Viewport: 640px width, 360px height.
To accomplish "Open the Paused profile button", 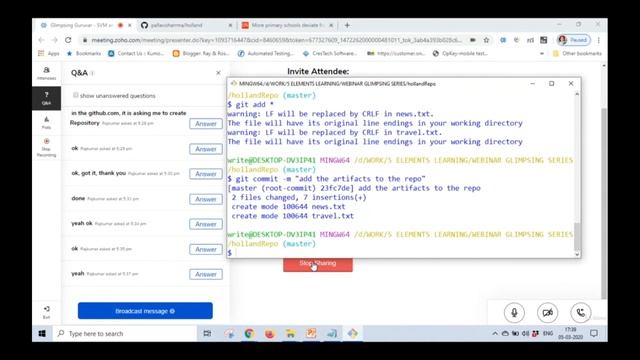I will [573, 40].
